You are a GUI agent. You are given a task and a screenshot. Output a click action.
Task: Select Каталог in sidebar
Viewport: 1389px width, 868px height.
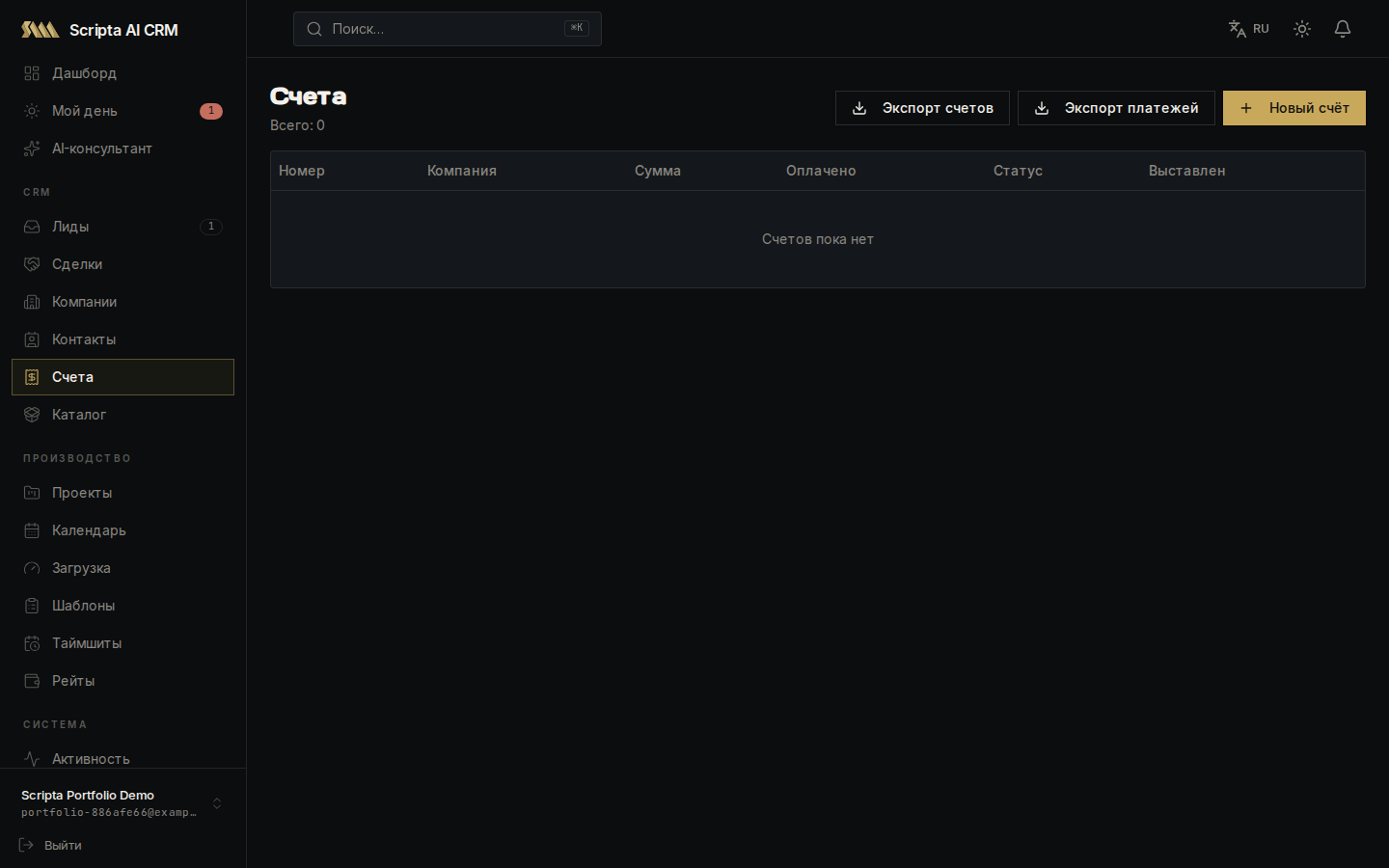(123, 415)
